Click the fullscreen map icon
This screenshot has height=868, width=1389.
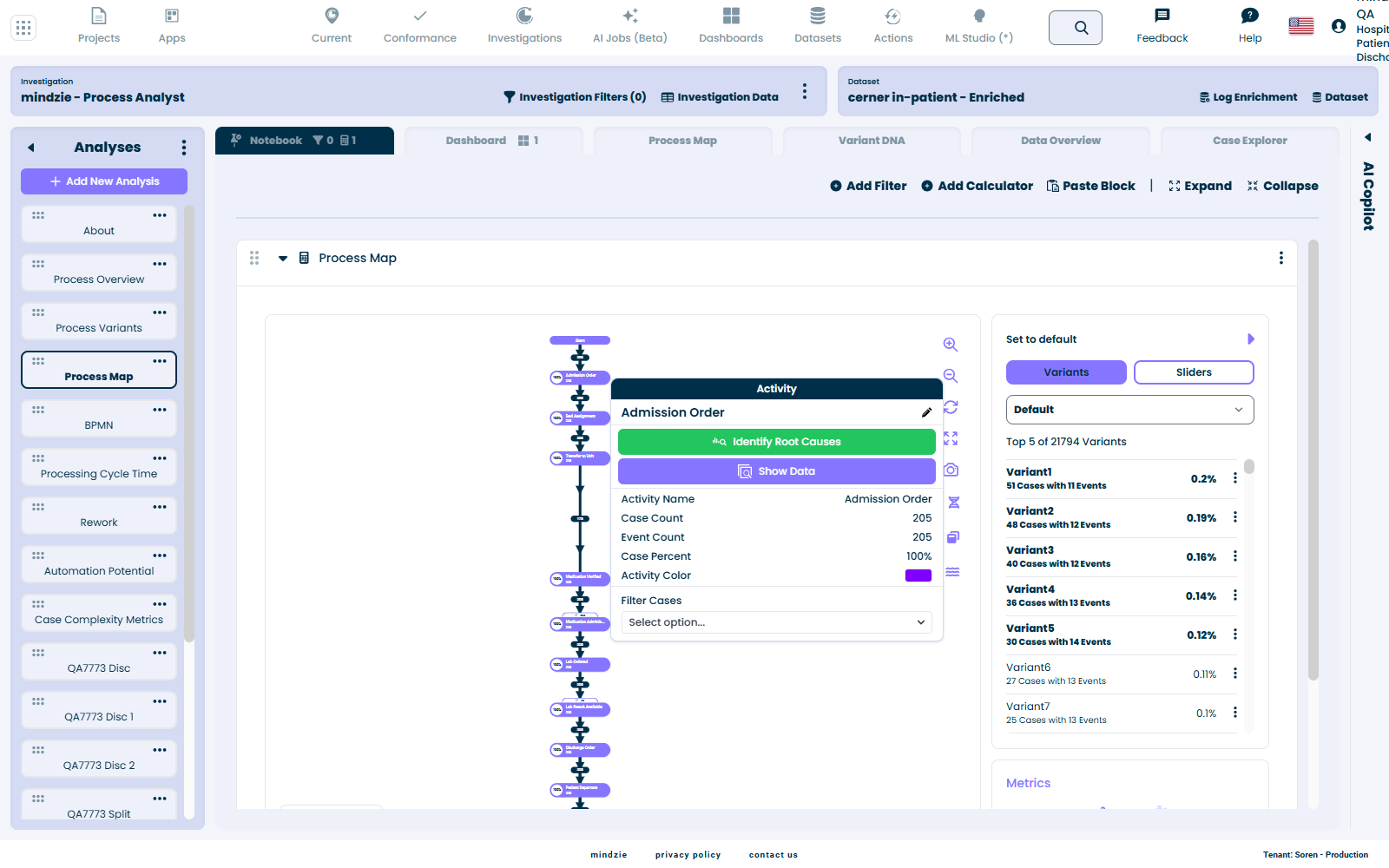(x=951, y=438)
